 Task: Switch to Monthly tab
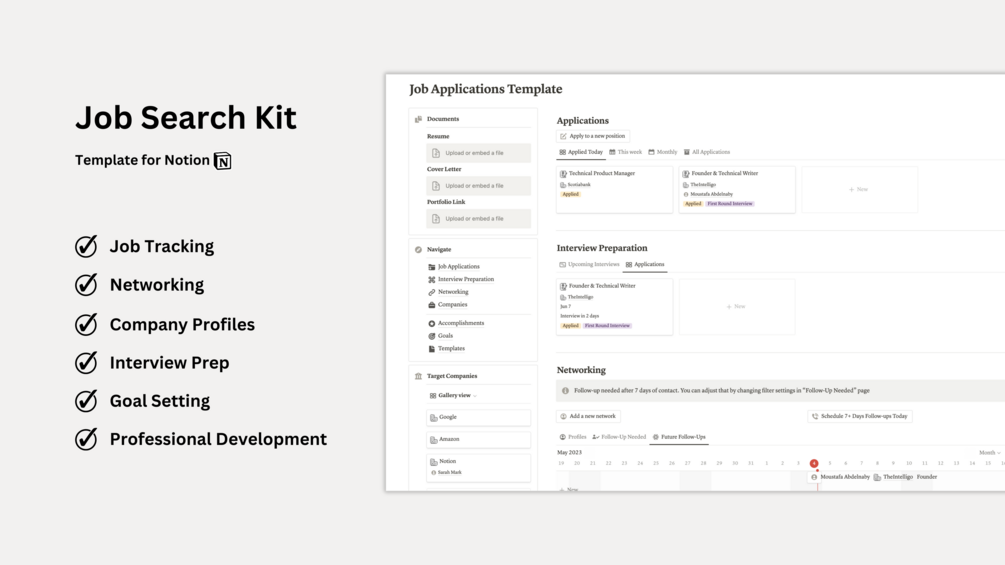(662, 152)
